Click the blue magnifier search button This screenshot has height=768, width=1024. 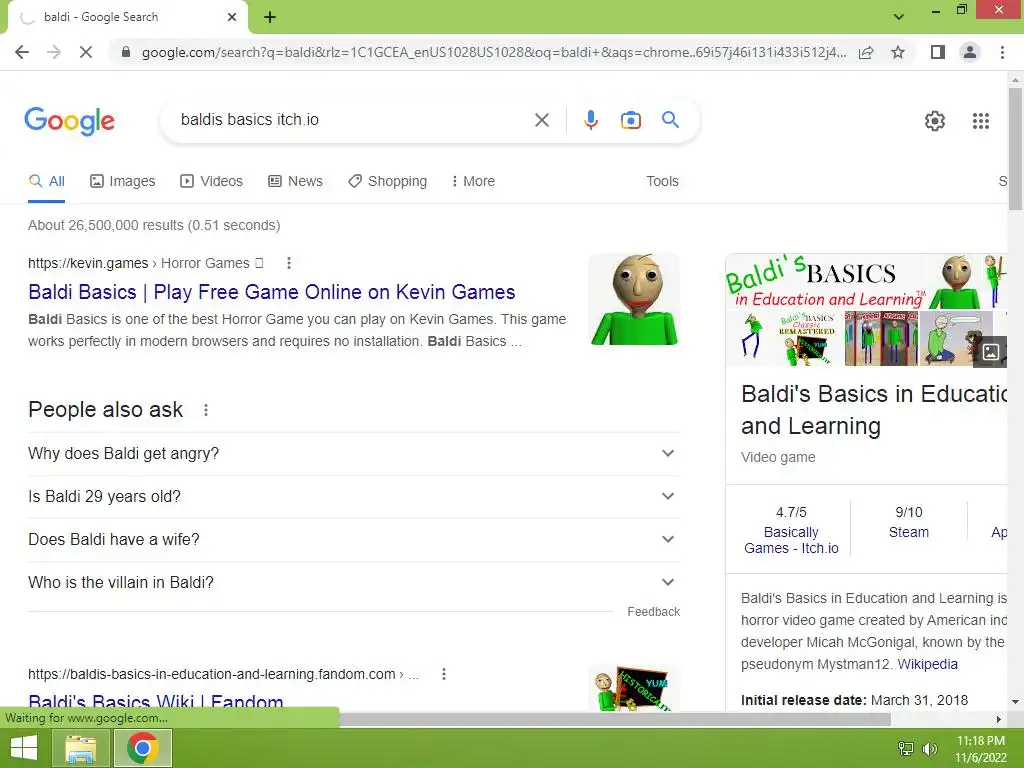[670, 120]
